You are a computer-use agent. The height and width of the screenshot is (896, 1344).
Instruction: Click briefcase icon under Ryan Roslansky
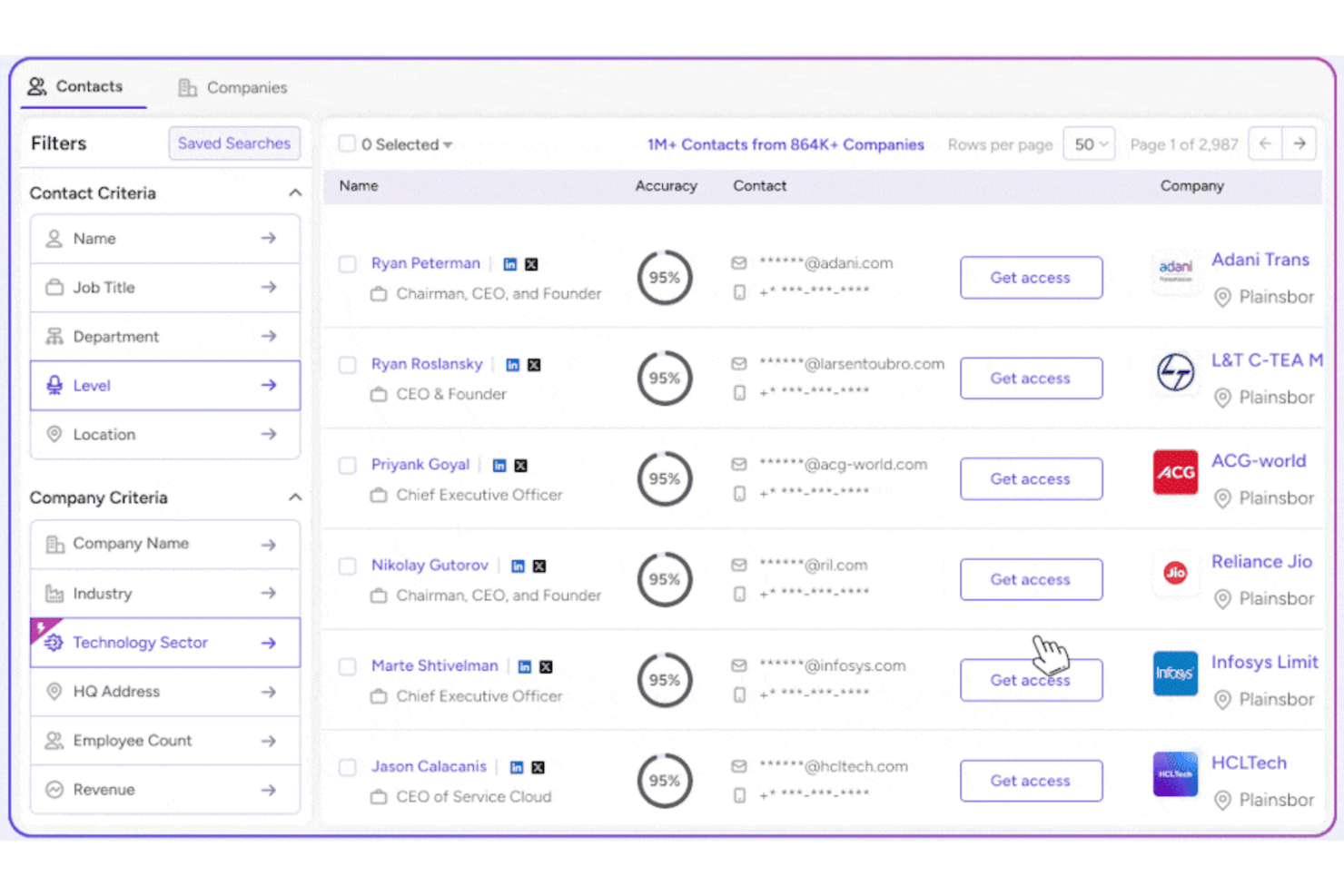(379, 394)
